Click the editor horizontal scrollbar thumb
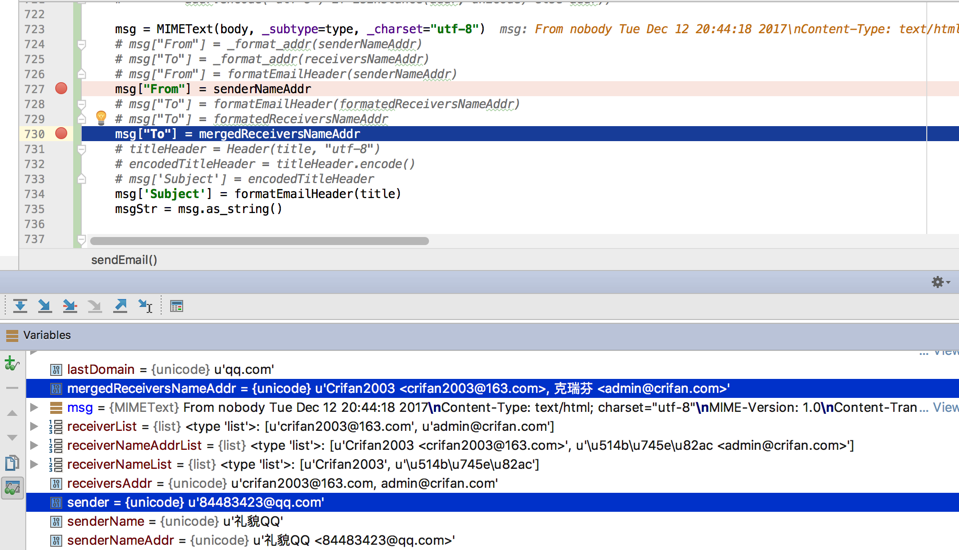 (259, 240)
